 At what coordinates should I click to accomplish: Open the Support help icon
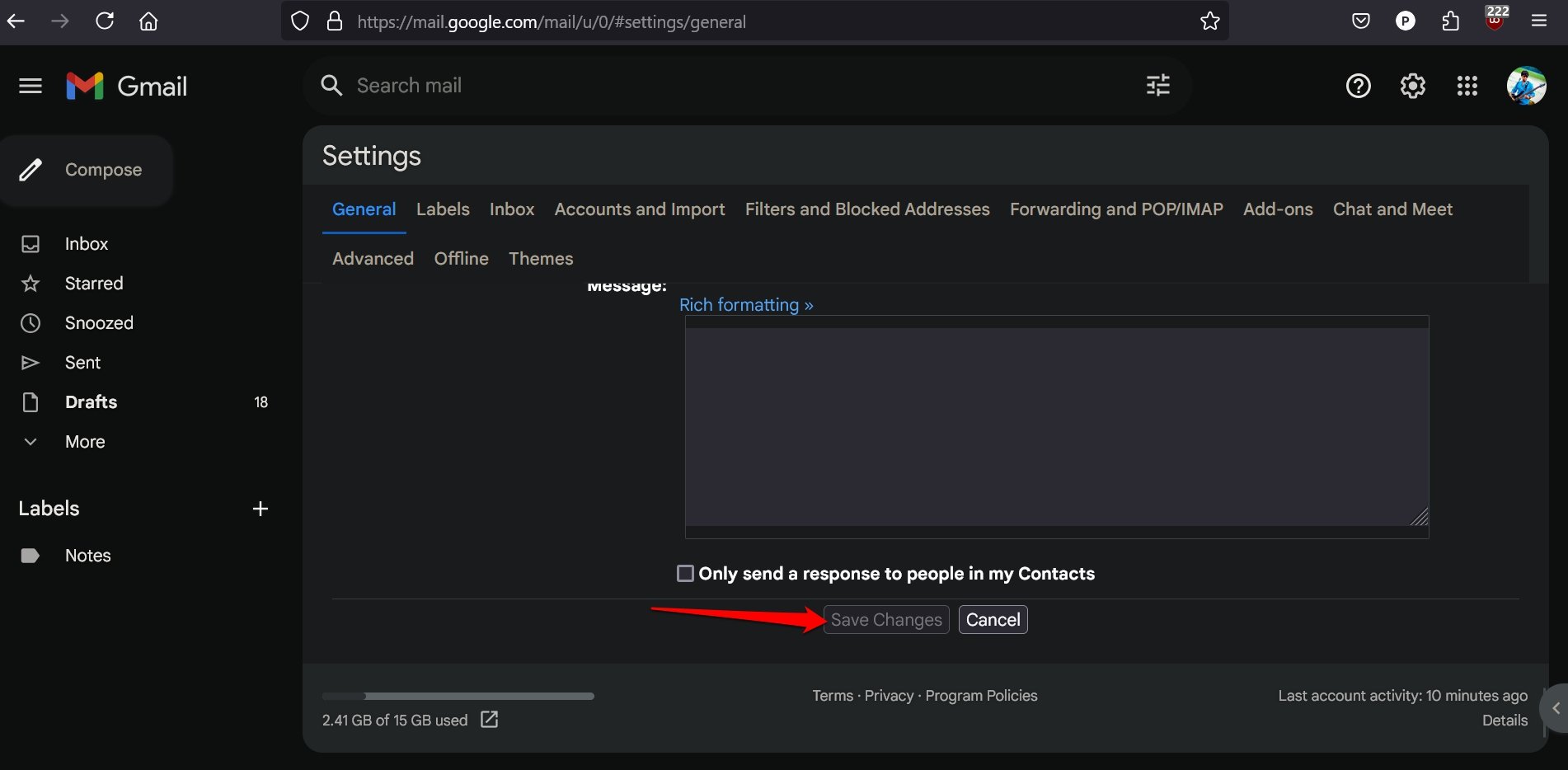[x=1359, y=86]
